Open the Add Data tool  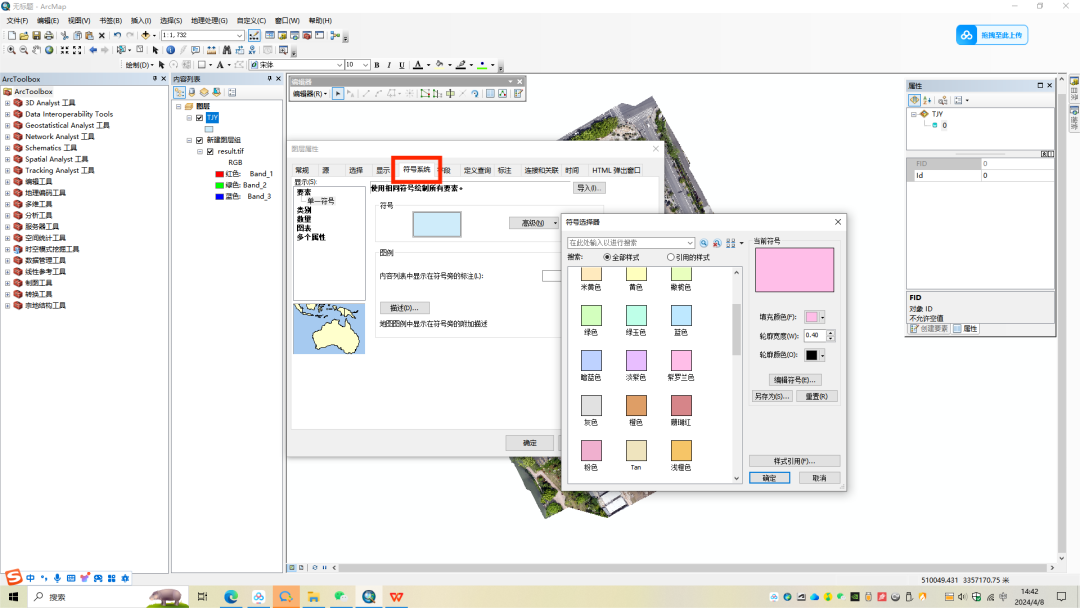(145, 35)
